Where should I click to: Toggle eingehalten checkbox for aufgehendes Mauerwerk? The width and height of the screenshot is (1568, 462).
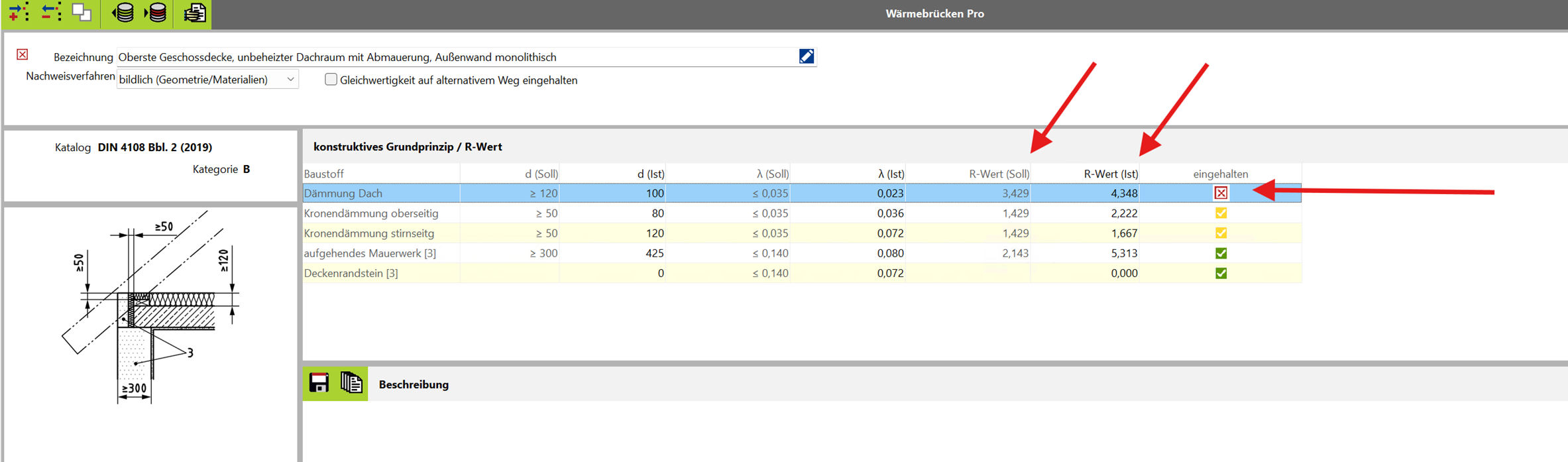coord(1221,253)
